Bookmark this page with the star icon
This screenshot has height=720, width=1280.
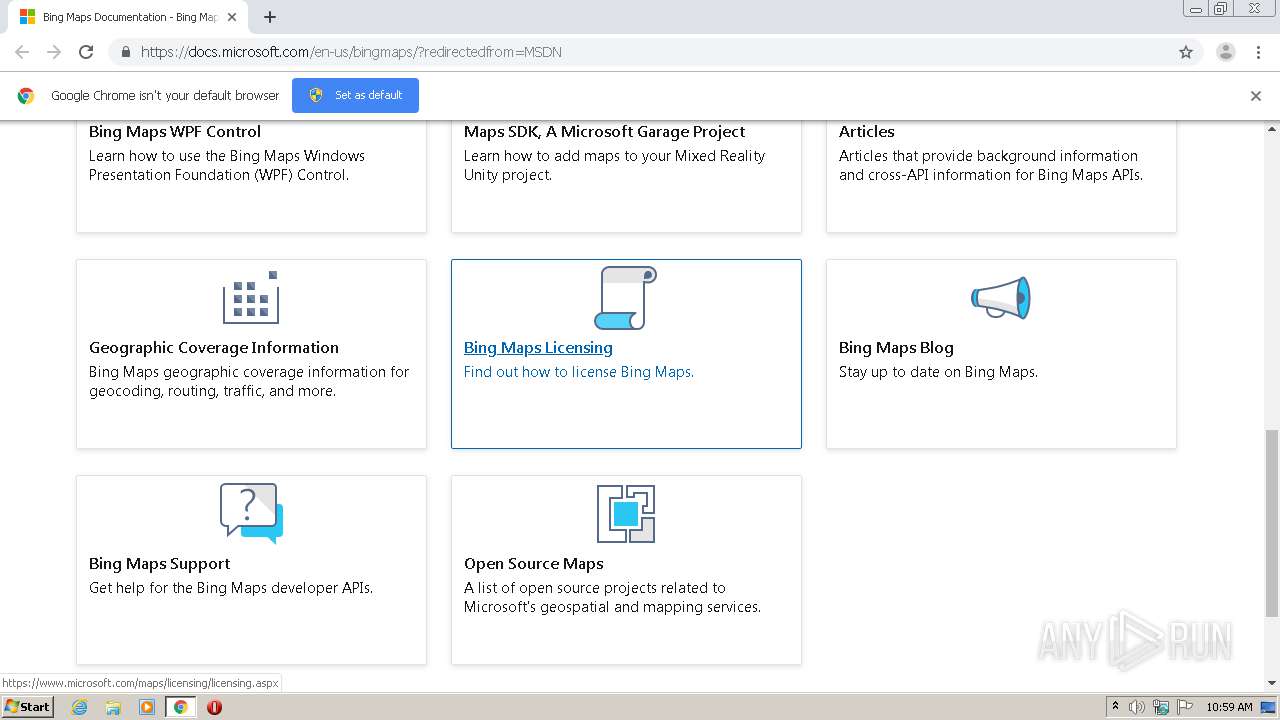point(1186,52)
